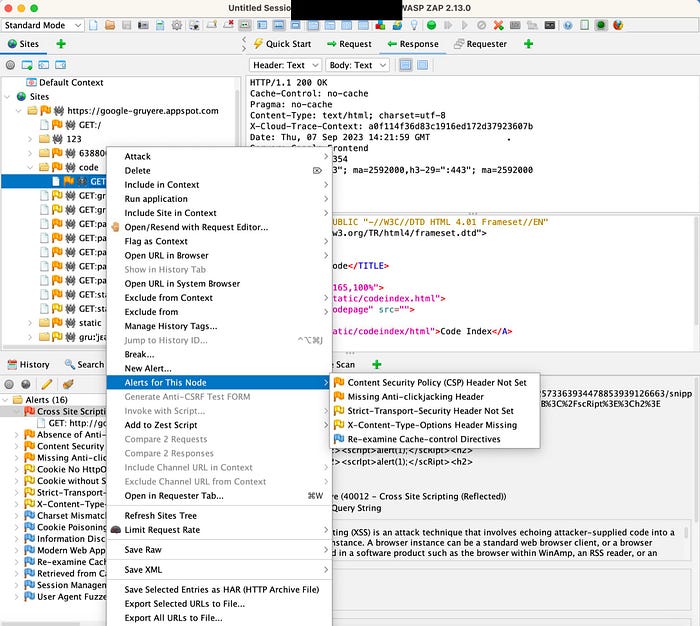The height and width of the screenshot is (626, 700).
Task: Click the broom icon in the Alerts toolbar
Action: pyautogui.click(x=68, y=384)
